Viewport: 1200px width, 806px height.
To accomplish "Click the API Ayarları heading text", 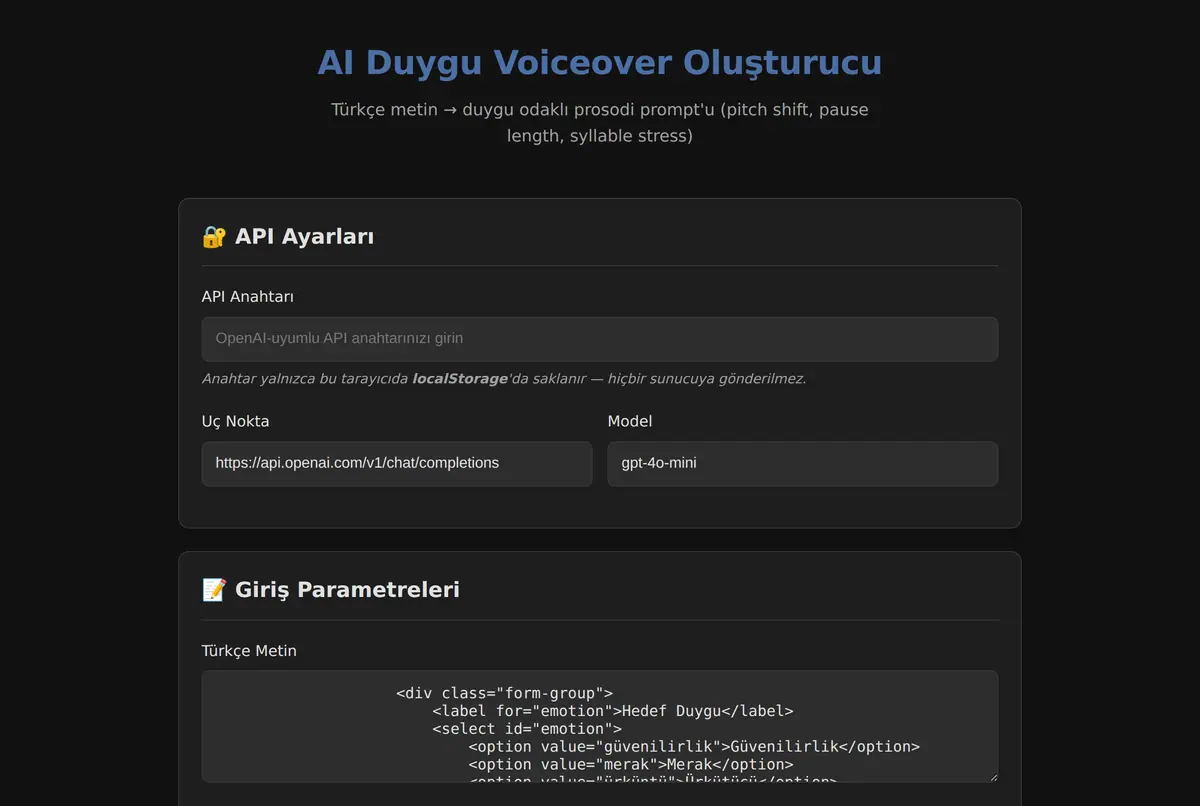I will point(304,237).
